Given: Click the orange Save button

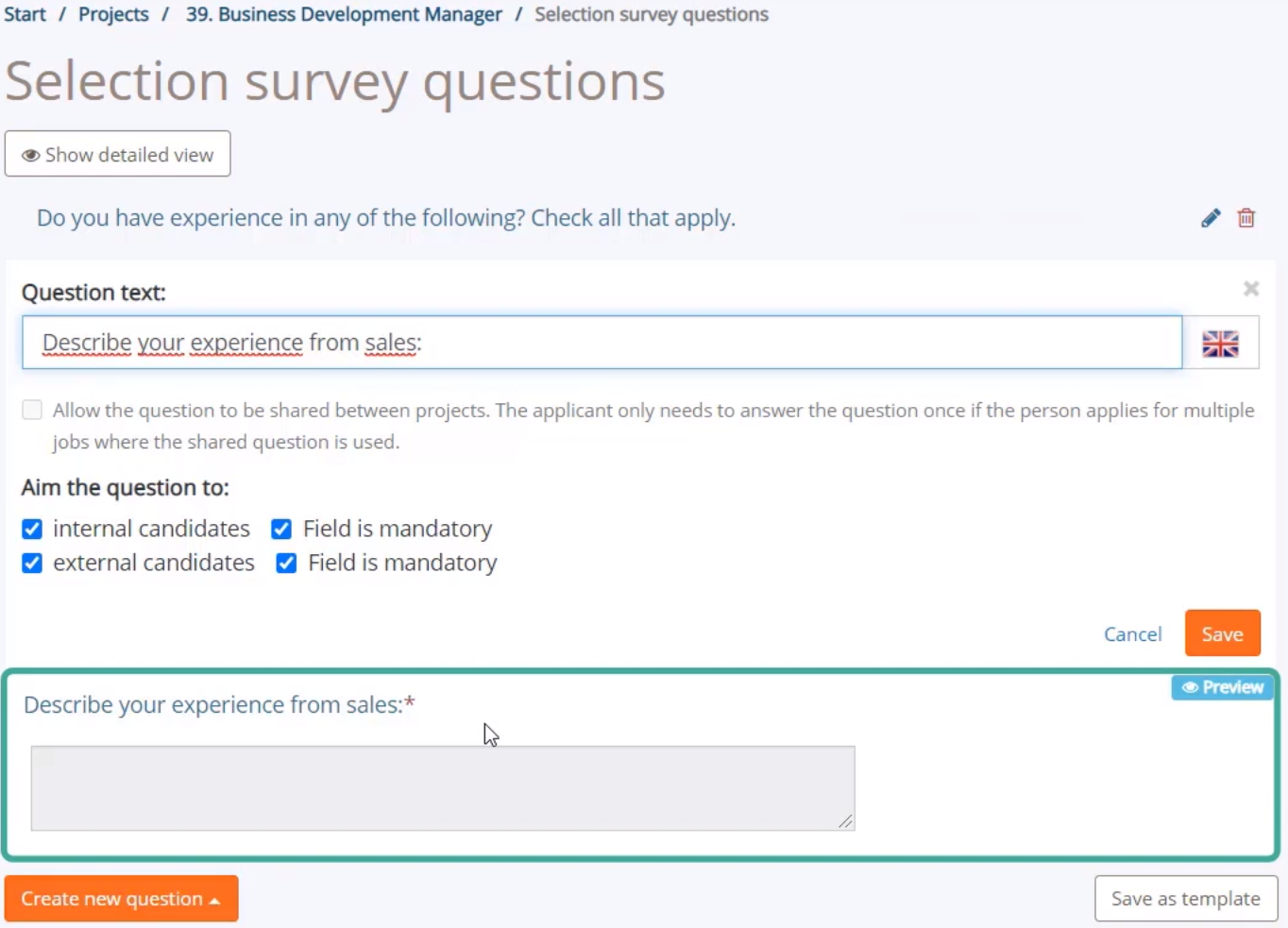Looking at the screenshot, I should coord(1223,633).
